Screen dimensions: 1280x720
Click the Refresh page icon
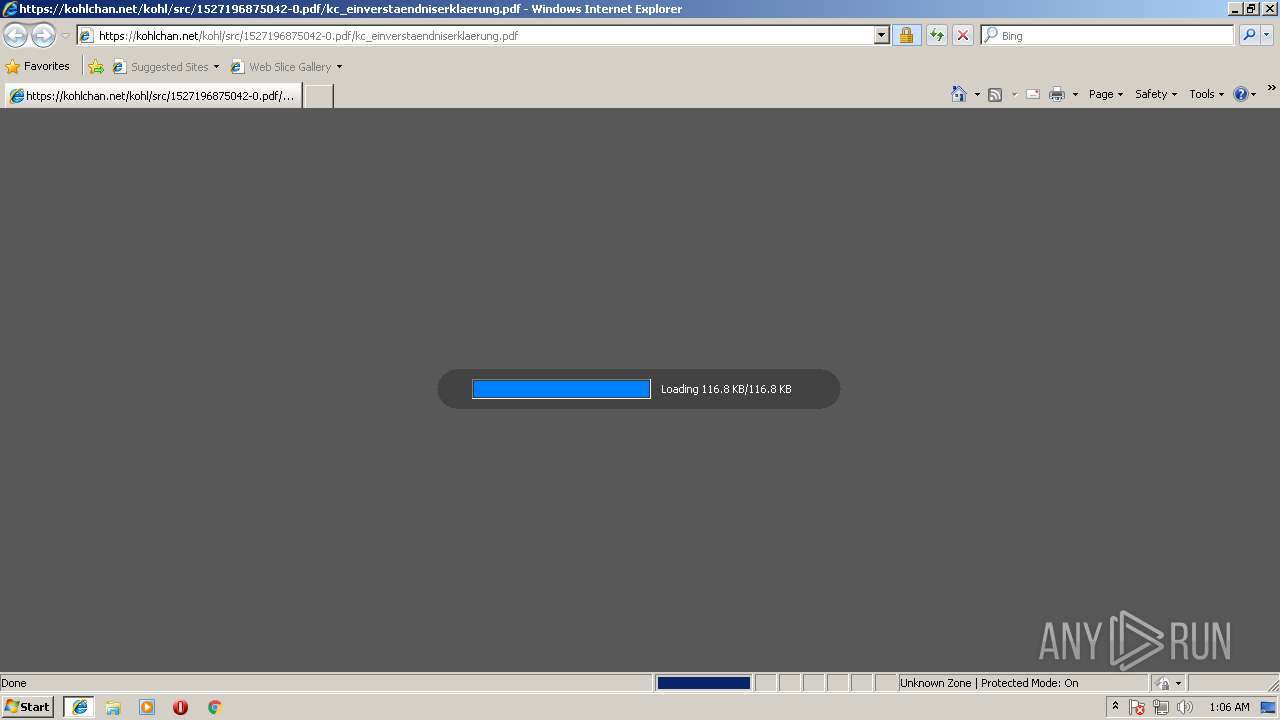coord(937,36)
